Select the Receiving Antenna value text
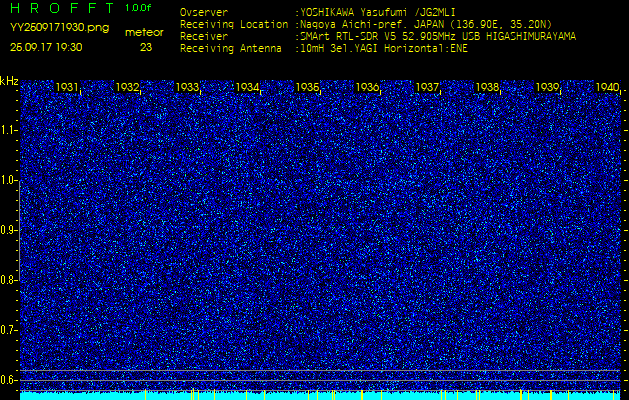 coord(384,49)
